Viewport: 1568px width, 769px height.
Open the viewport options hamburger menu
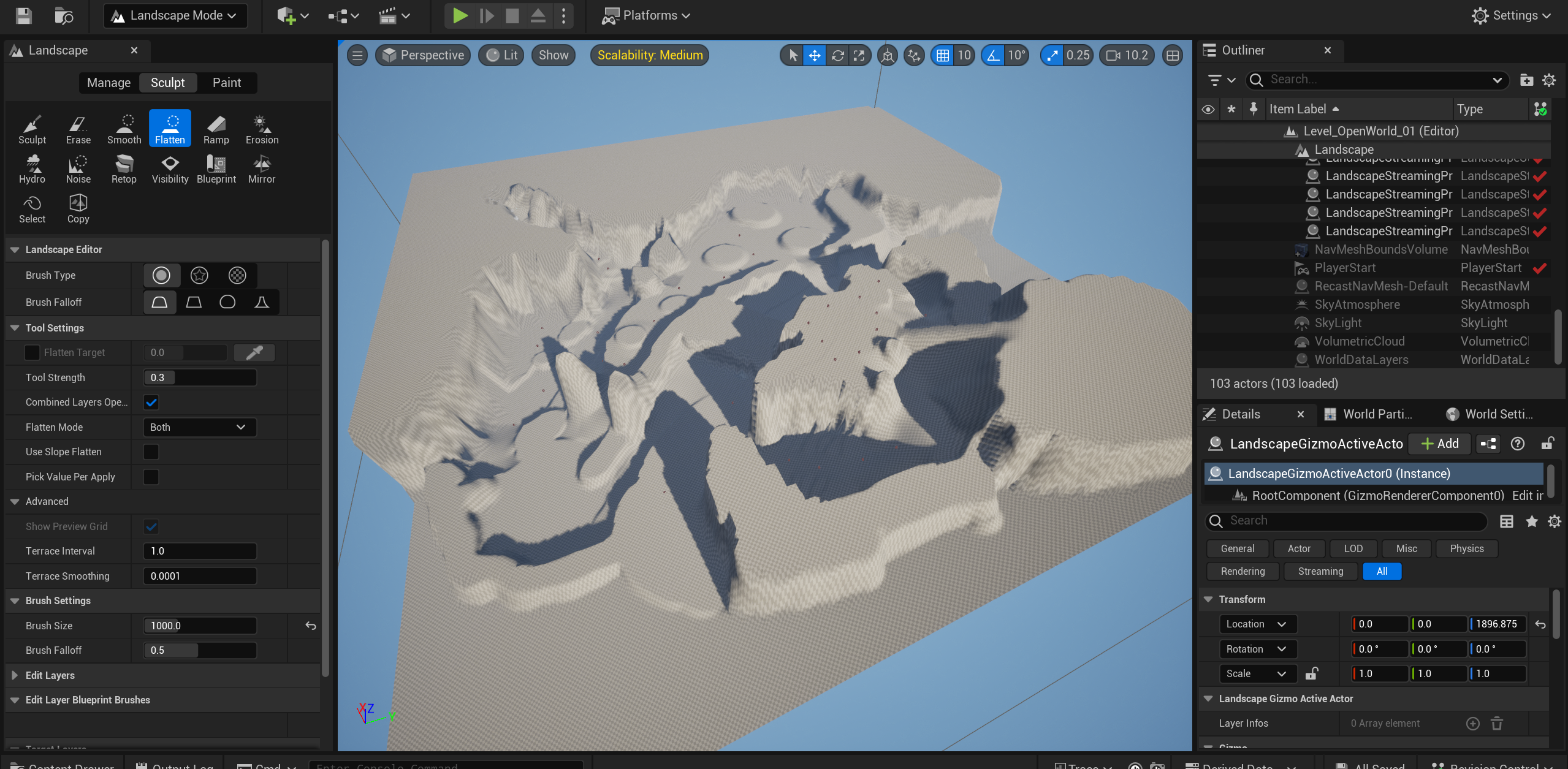click(x=357, y=55)
